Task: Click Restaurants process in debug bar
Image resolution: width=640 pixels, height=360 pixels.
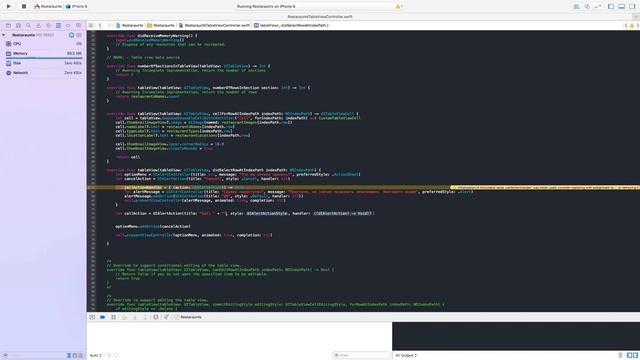Action: pos(188,317)
